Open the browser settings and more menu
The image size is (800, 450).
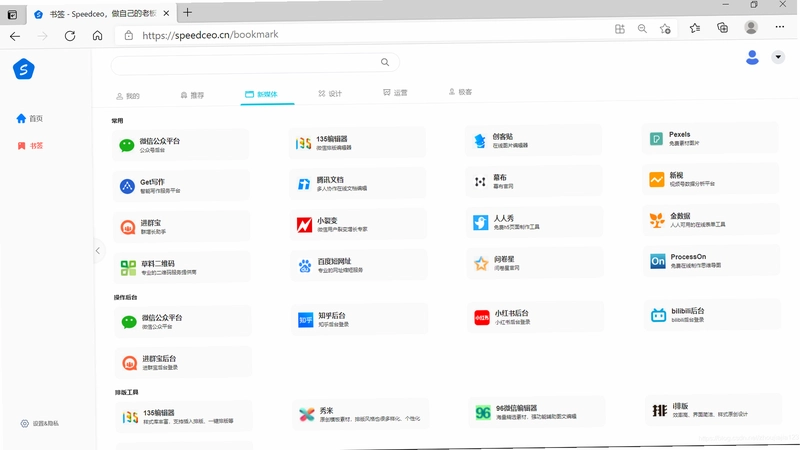780,27
